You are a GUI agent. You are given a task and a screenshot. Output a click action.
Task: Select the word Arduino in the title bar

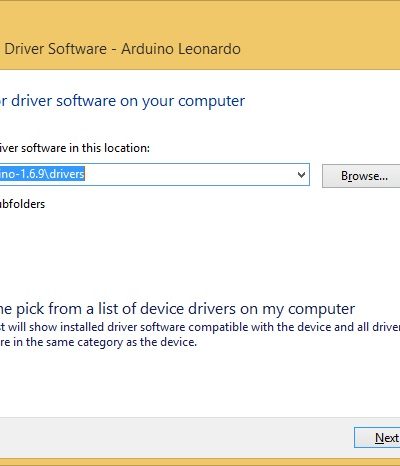pos(148,49)
